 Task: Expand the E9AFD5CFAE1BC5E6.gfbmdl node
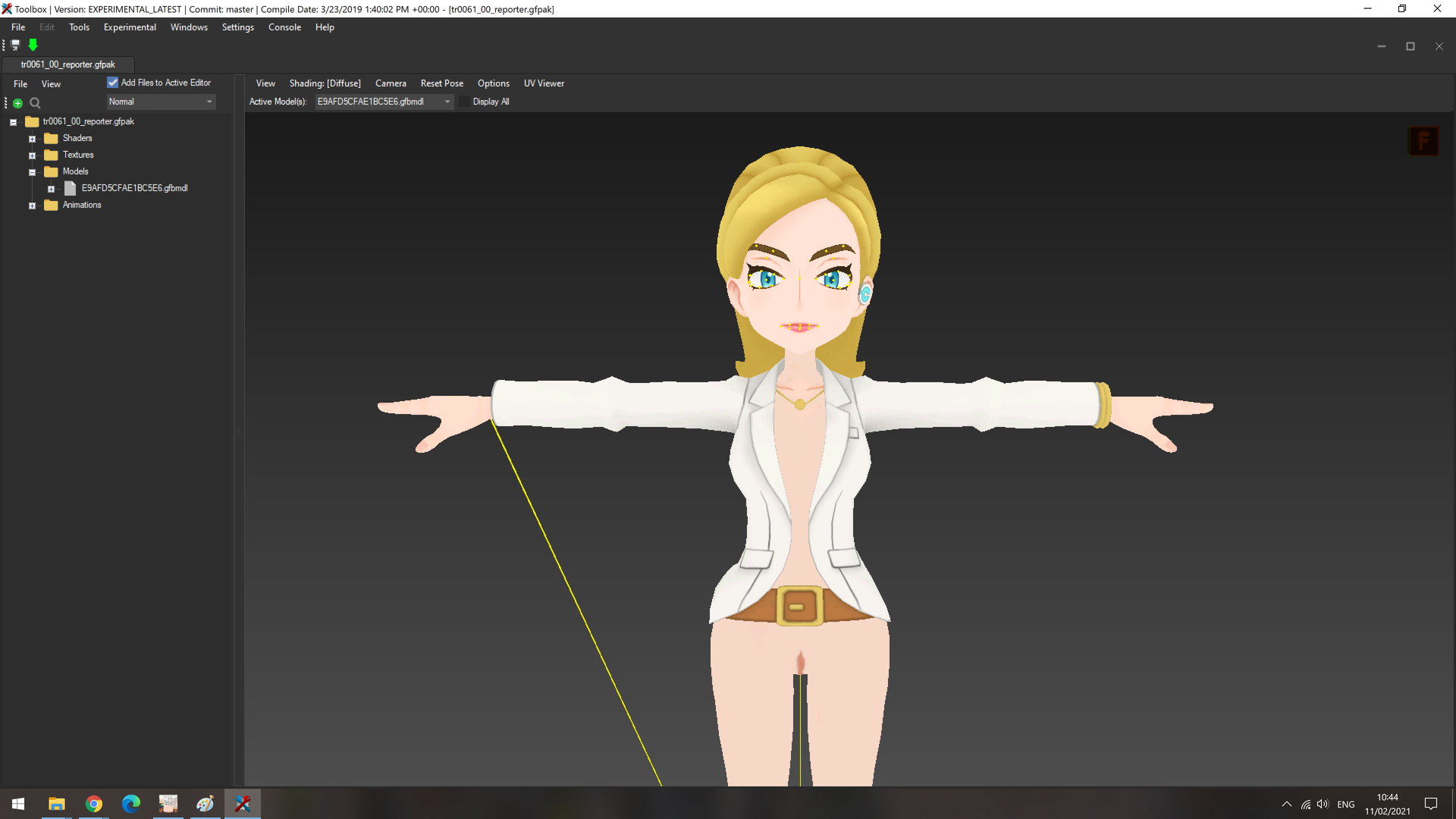point(51,189)
